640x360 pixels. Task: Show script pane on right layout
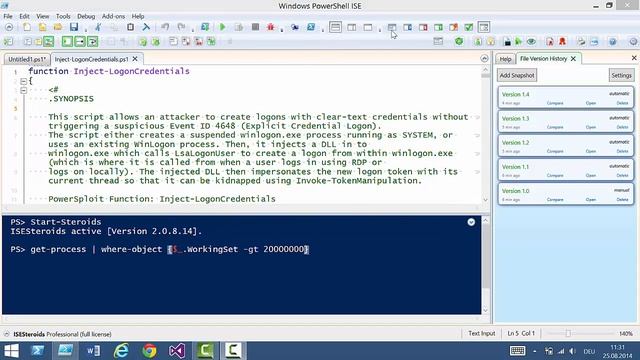351,27
